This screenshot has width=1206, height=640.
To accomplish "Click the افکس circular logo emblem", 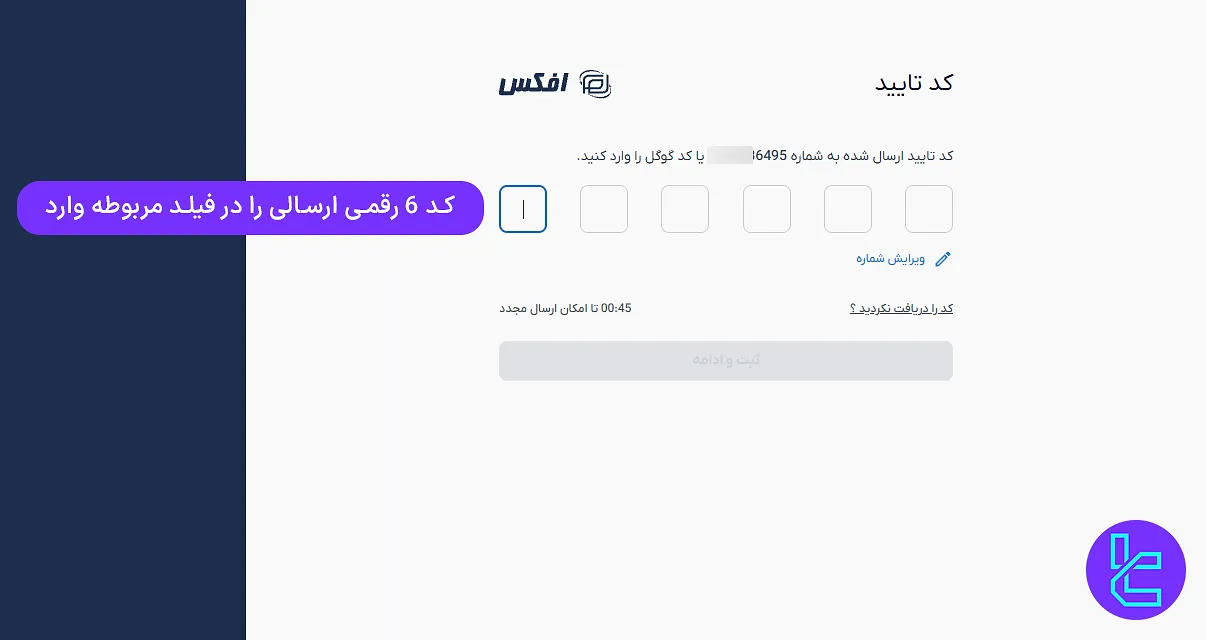I will [596, 85].
